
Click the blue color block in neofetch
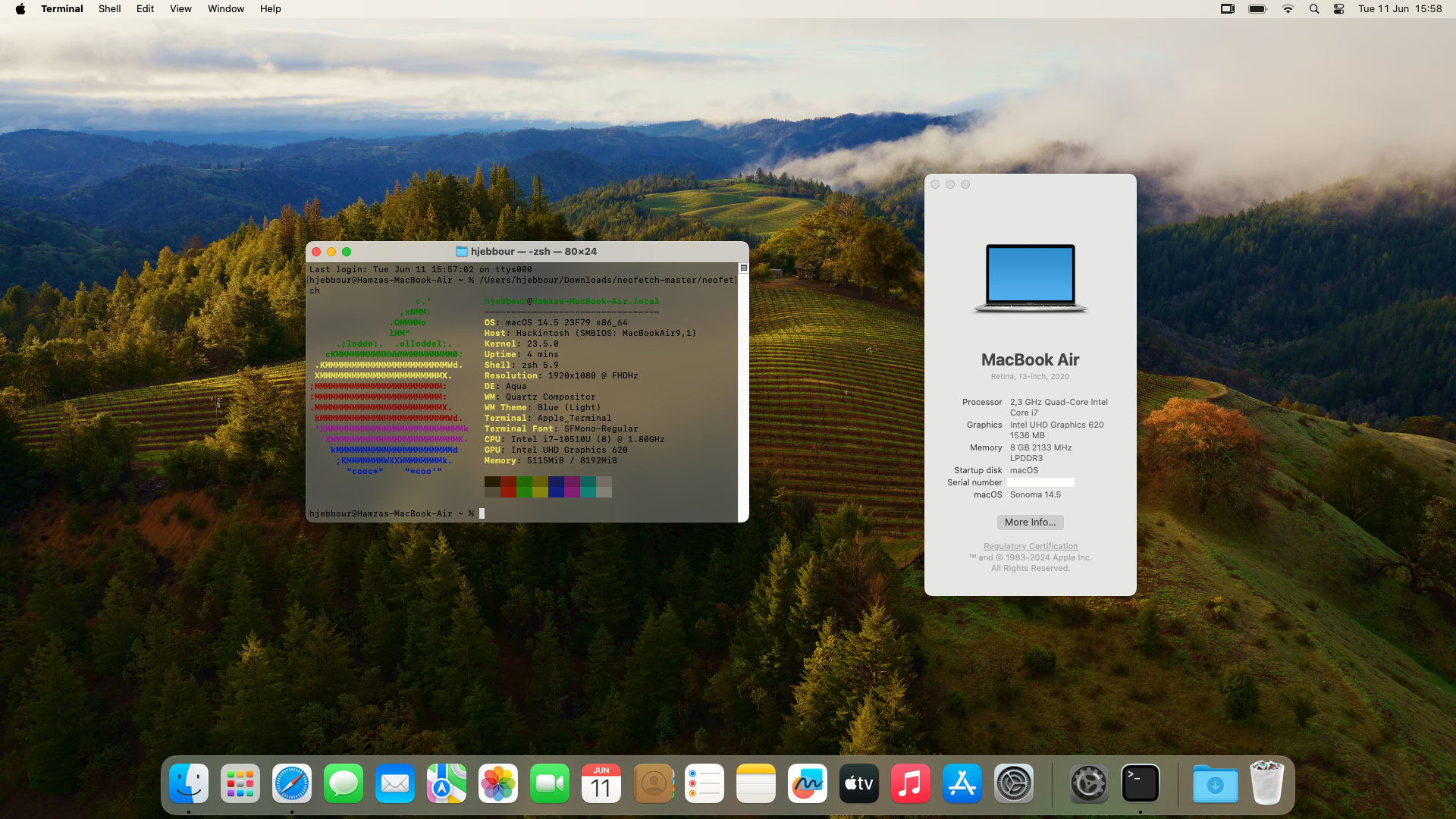coord(556,487)
